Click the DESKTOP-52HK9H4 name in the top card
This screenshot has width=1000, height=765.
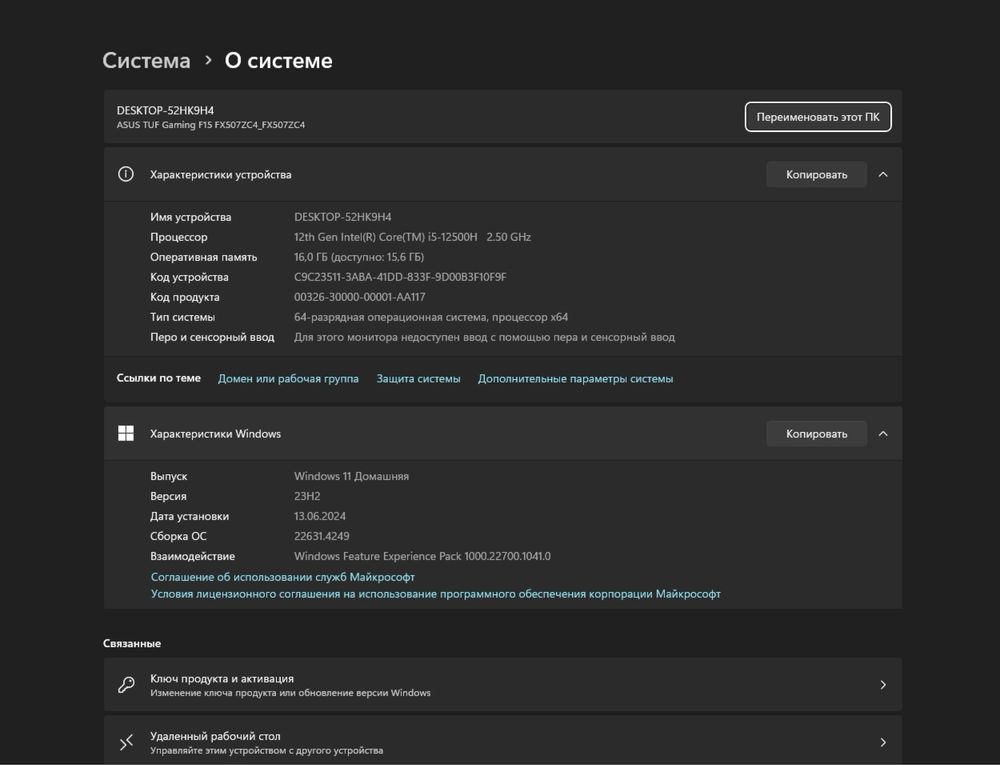coord(165,110)
